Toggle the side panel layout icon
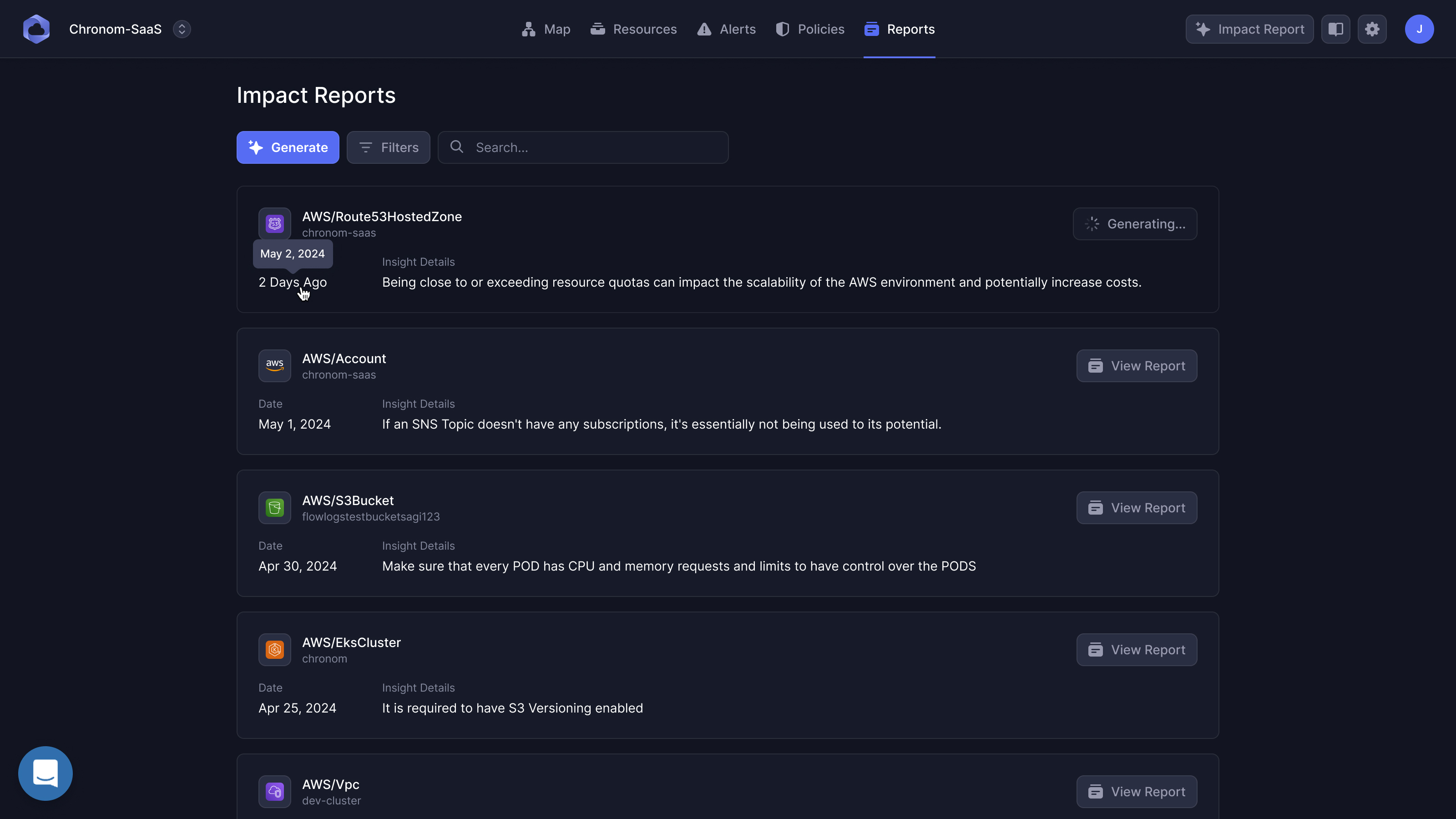1456x819 pixels. 1335,29
